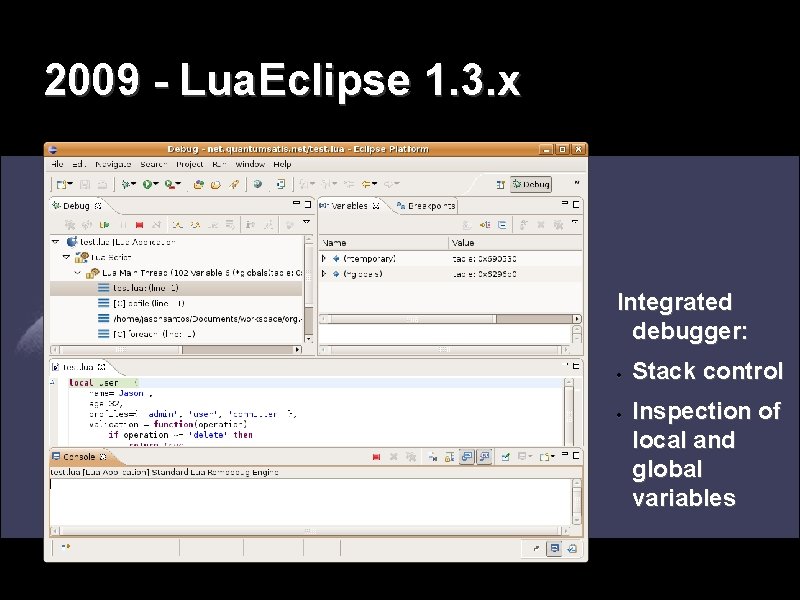Open the web browser globe icon
The height and width of the screenshot is (600, 800).
click(x=258, y=184)
